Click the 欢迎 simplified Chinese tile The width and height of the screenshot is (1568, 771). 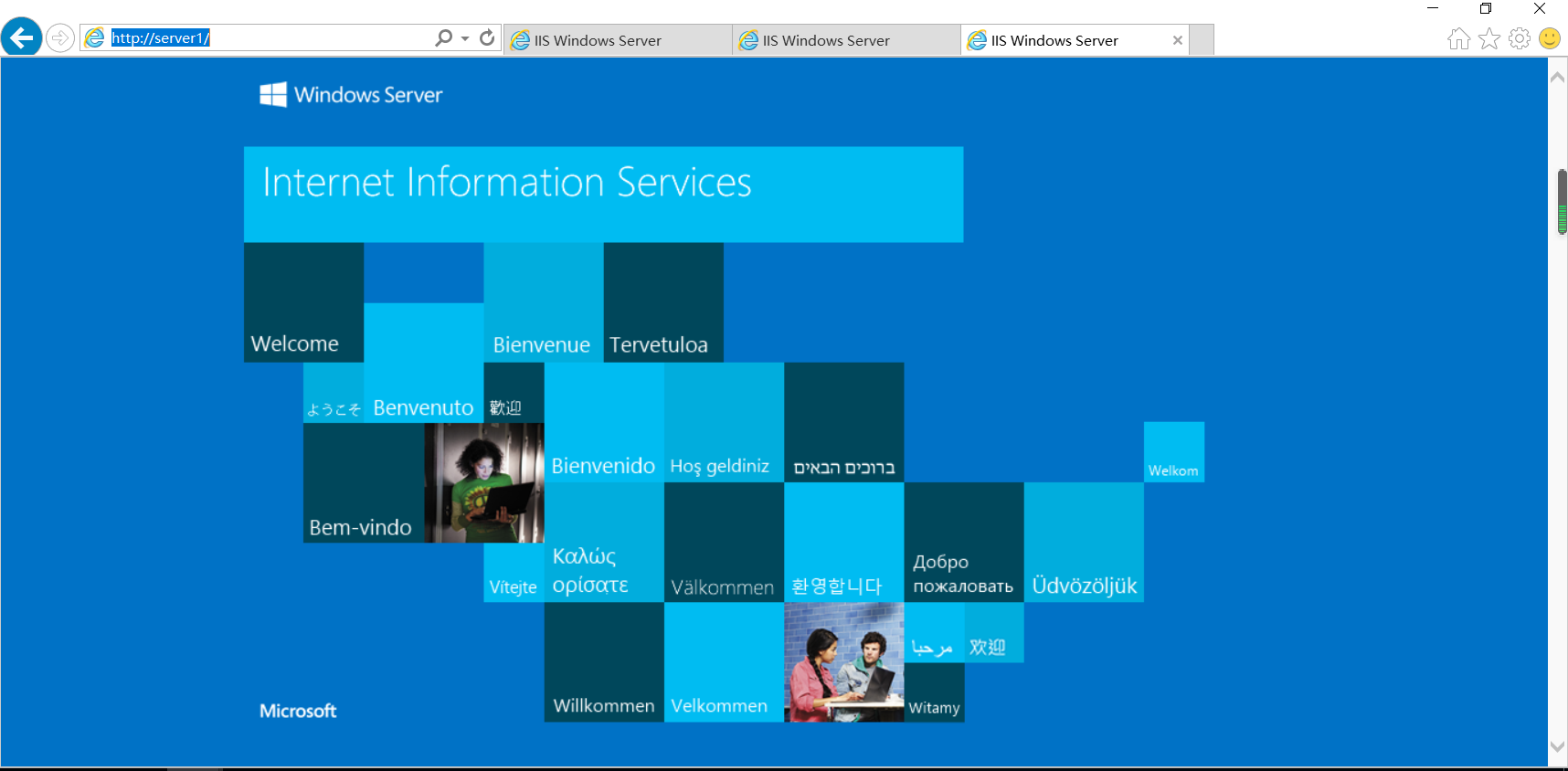click(994, 632)
